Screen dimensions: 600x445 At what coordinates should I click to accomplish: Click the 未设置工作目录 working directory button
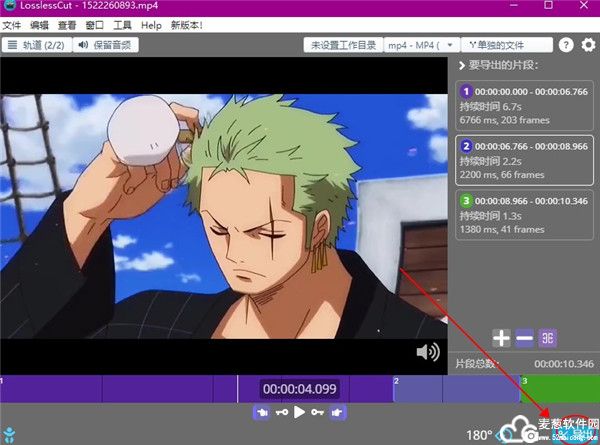pos(343,45)
